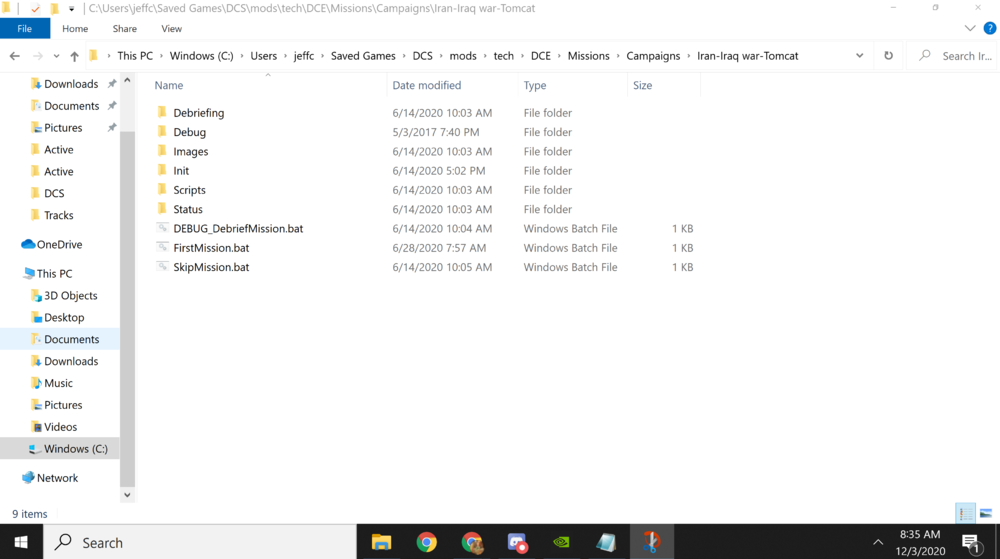Expand chevron after DCS in breadcrumb
This screenshot has width=1000, height=559.
441,56
